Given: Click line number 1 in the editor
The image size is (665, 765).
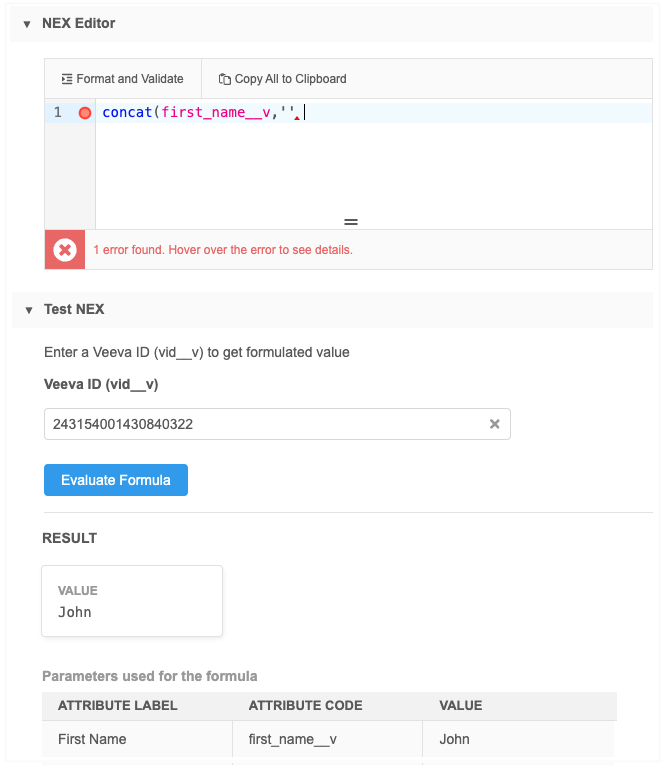Looking at the screenshot, I should 58,113.
